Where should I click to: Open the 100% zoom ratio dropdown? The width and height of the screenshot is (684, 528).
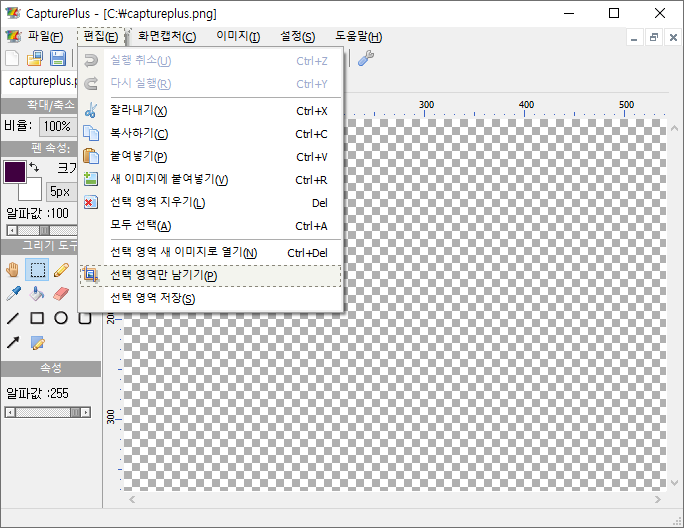point(57,126)
